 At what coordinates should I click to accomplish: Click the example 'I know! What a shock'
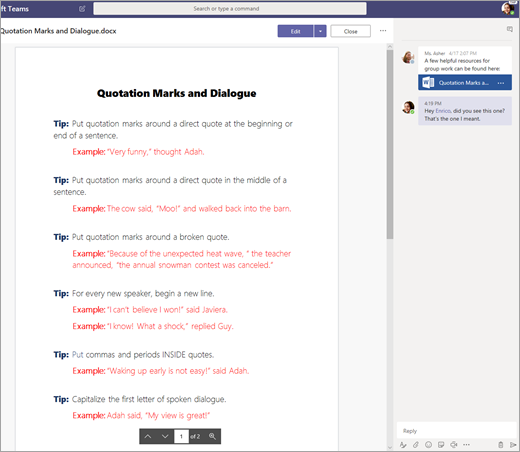coord(153,326)
